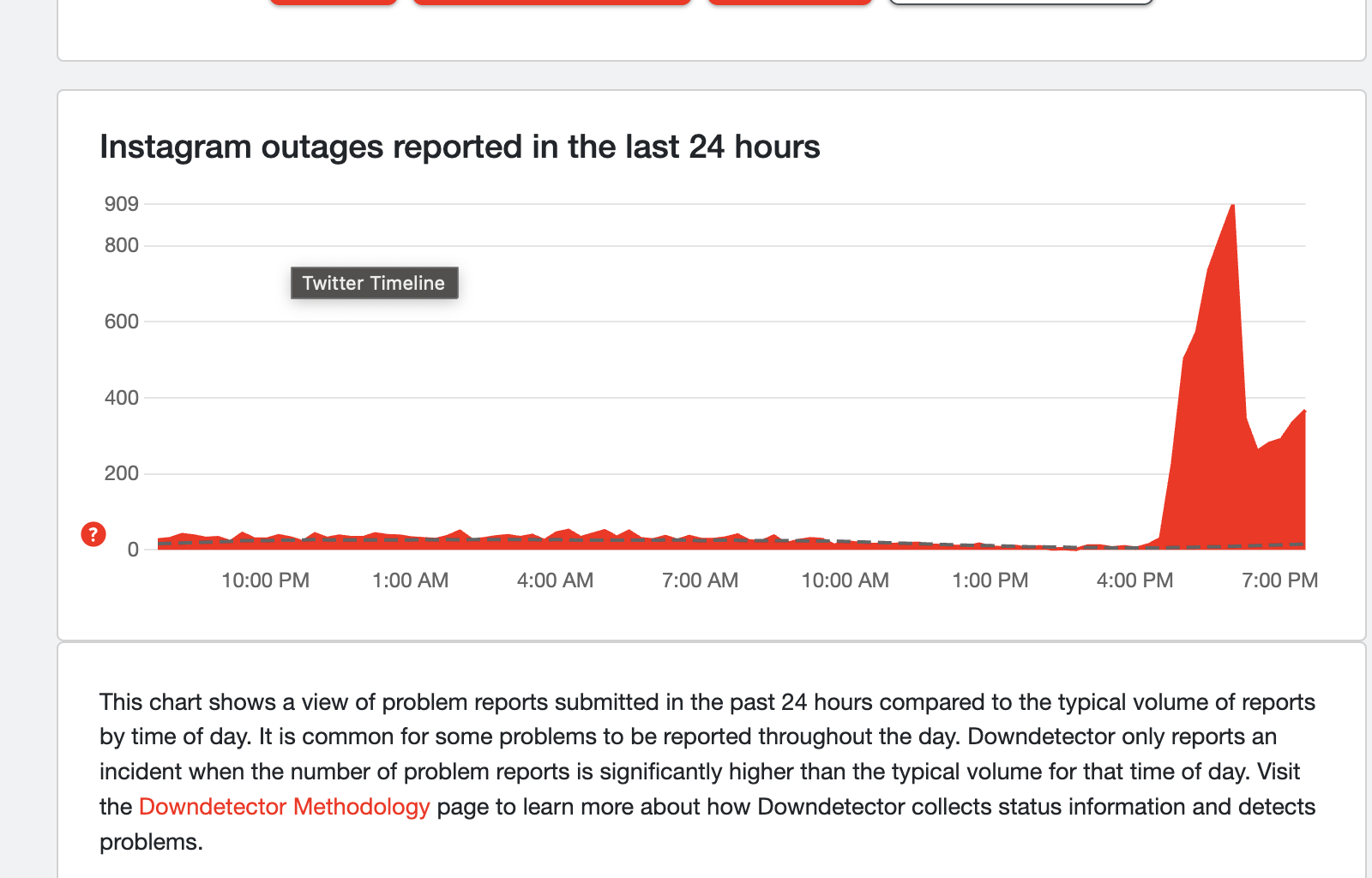Open the Downdetector Methodology link
The height and width of the screenshot is (878, 1372).
coord(284,807)
